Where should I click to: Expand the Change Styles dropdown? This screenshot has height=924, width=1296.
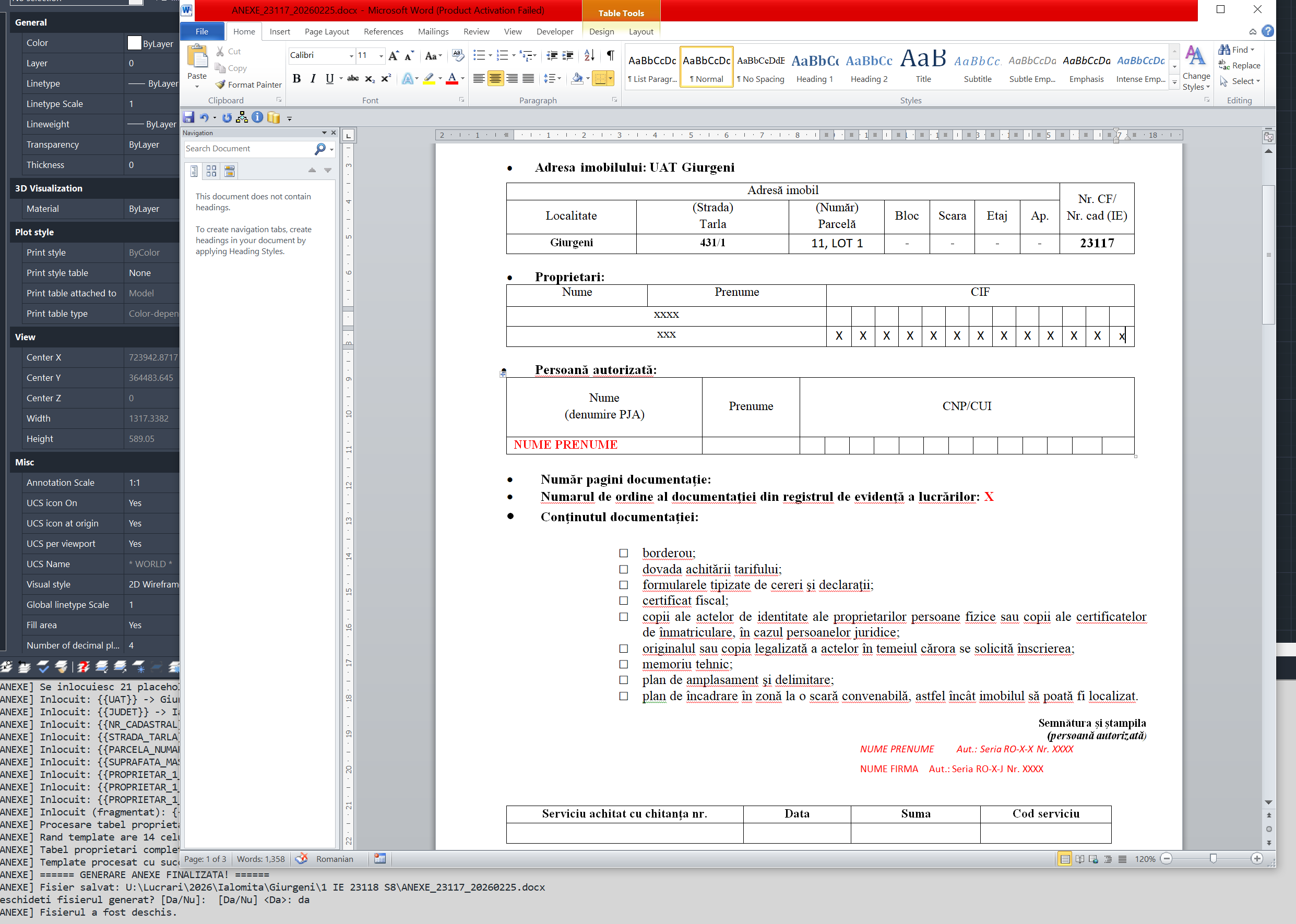1196,81
